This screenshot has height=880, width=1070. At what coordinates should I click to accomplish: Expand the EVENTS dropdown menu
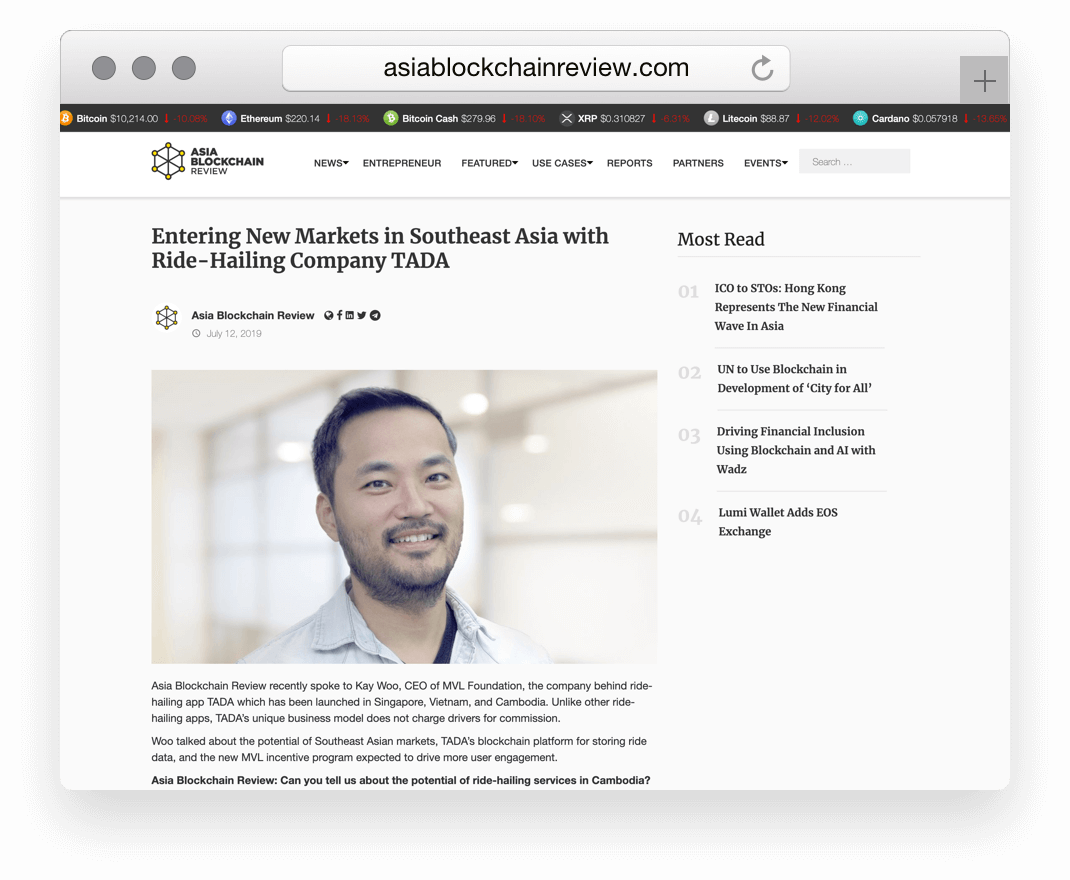pos(765,163)
